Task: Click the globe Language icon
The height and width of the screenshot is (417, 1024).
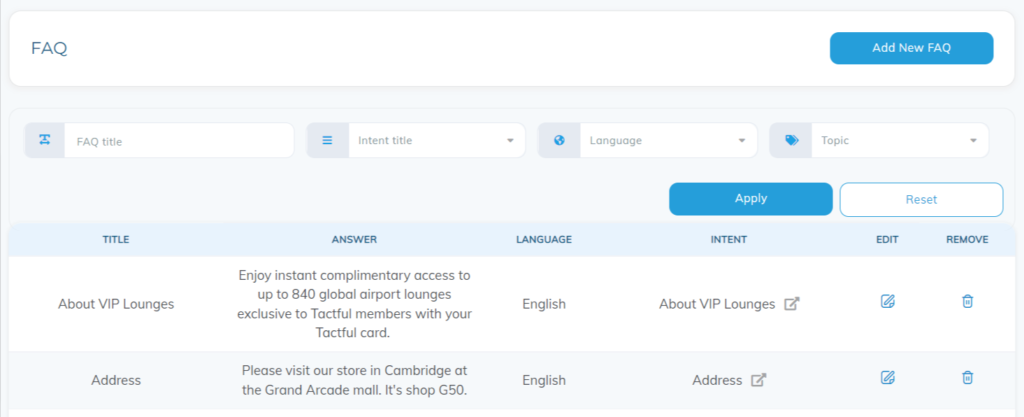Action: 559,140
